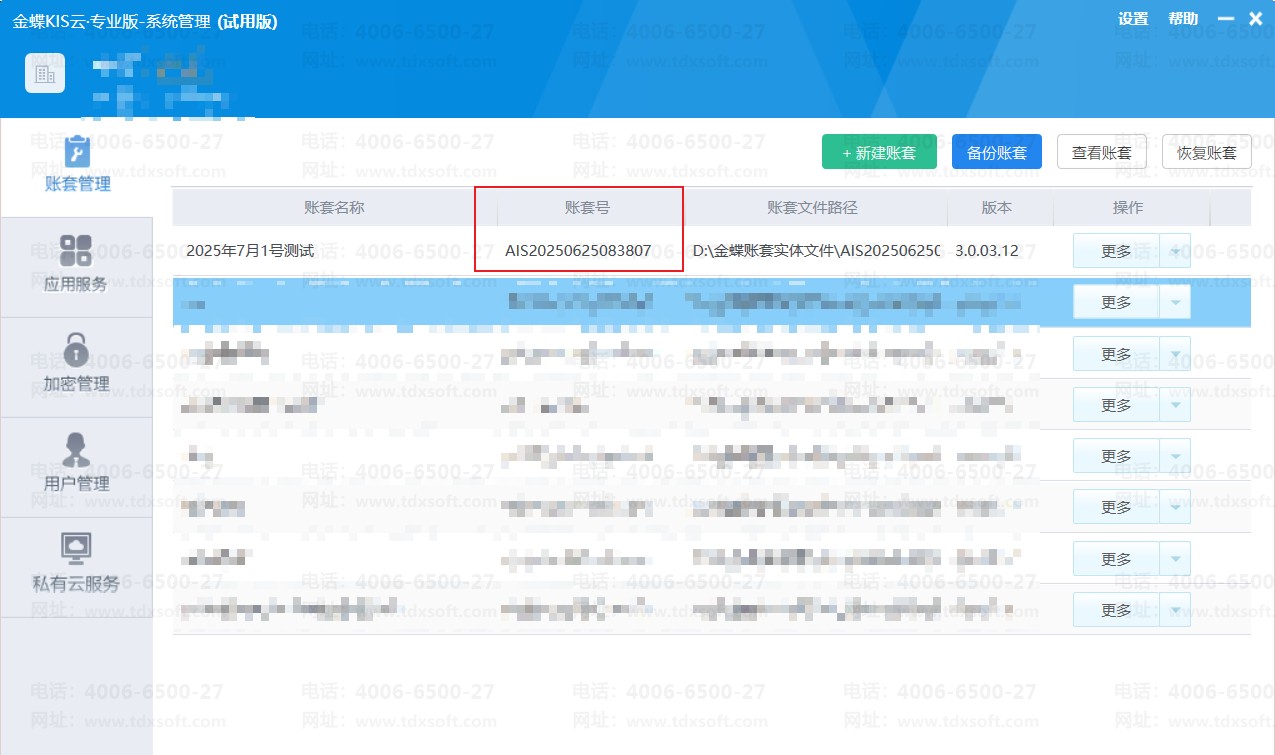Screen dimensions: 1275x755
Task: Expand 更多 dropdown arrow in third table row
Action: [x=1175, y=354]
